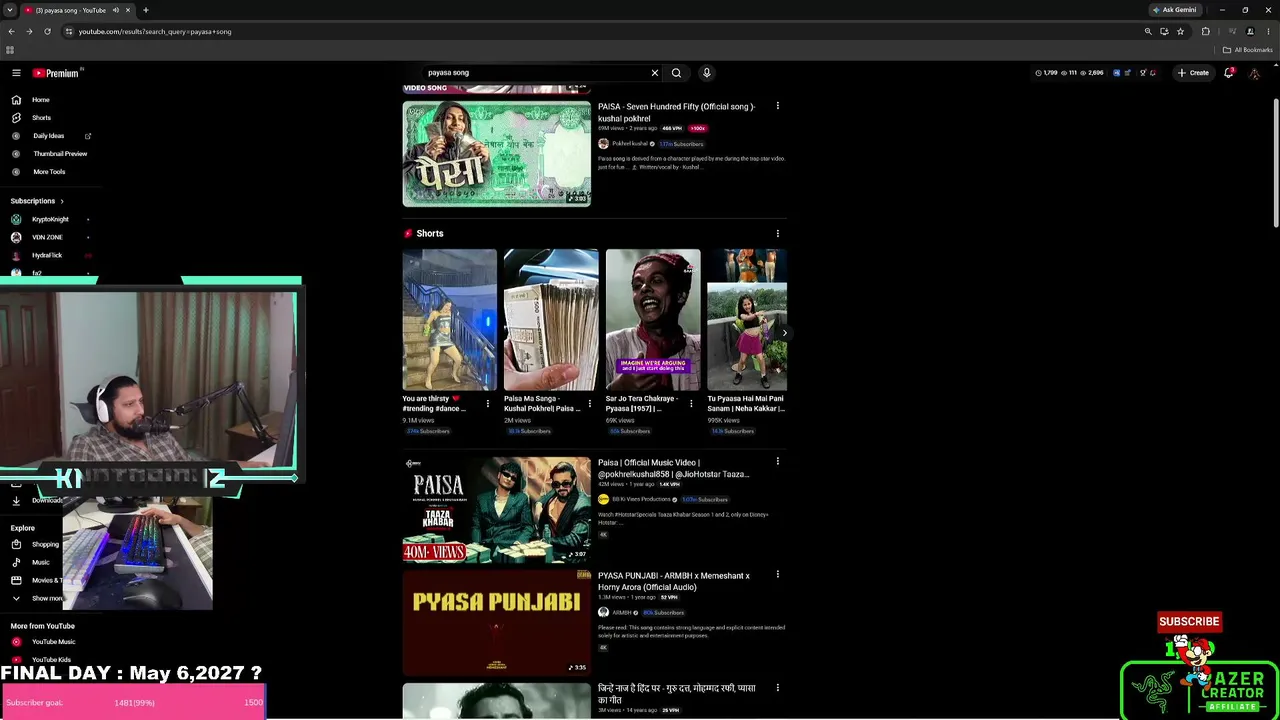
Task: Open Thumbnail Preview in the sidebar
Action: coord(60,154)
